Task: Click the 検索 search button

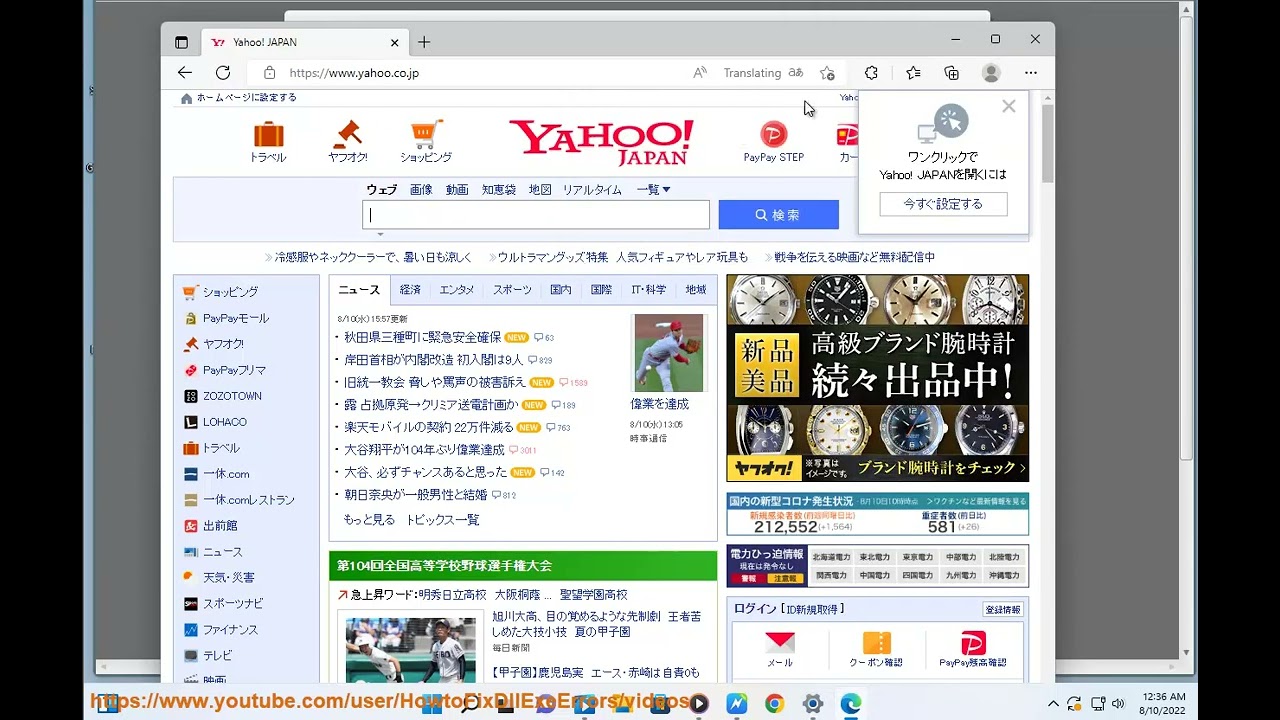Action: [778, 215]
